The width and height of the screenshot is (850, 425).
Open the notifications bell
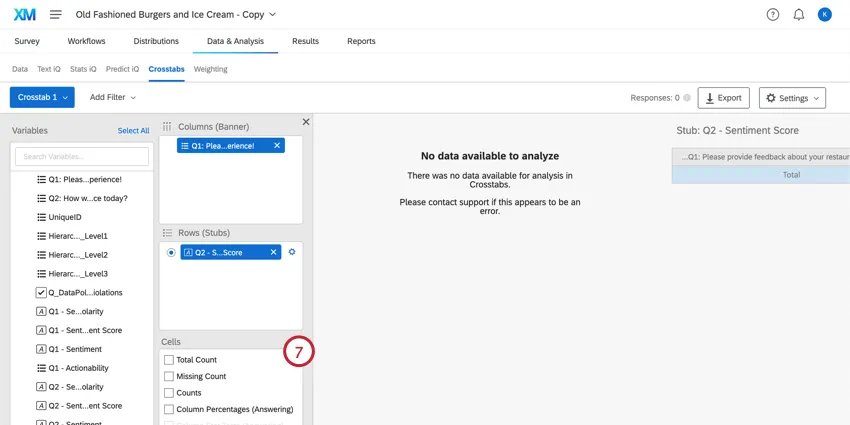[x=799, y=14]
